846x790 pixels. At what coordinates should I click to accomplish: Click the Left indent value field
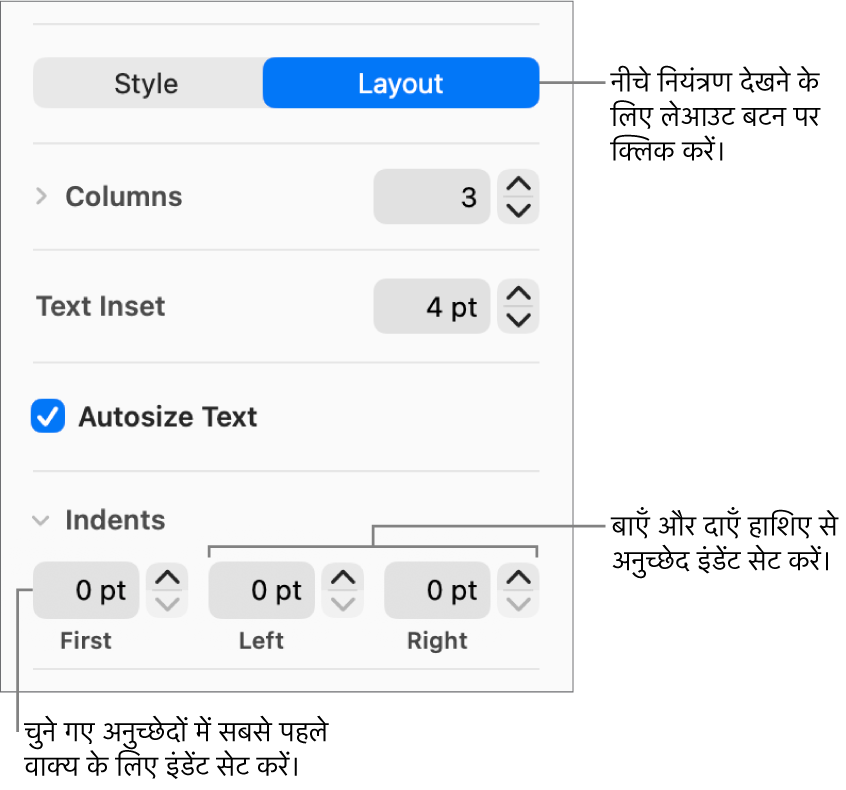tap(261, 590)
